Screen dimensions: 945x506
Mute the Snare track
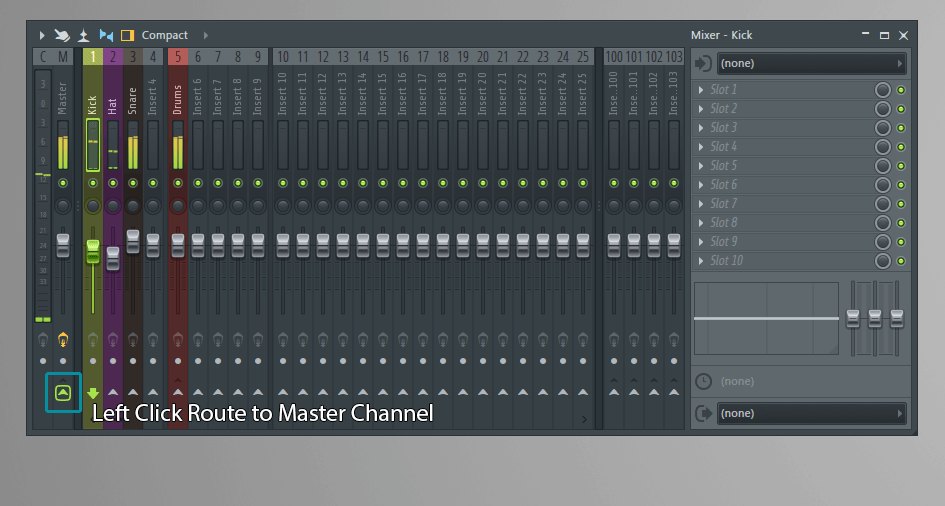tap(133, 183)
